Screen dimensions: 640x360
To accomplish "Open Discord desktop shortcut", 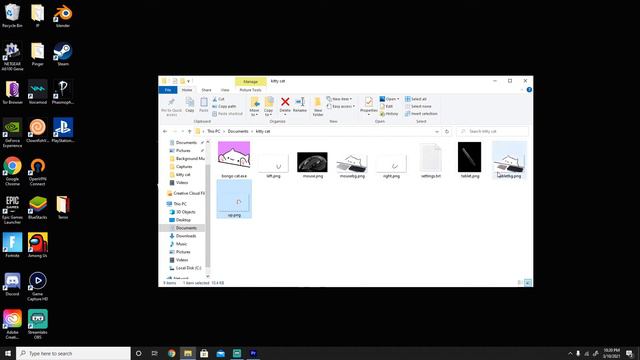I will [x=12, y=284].
